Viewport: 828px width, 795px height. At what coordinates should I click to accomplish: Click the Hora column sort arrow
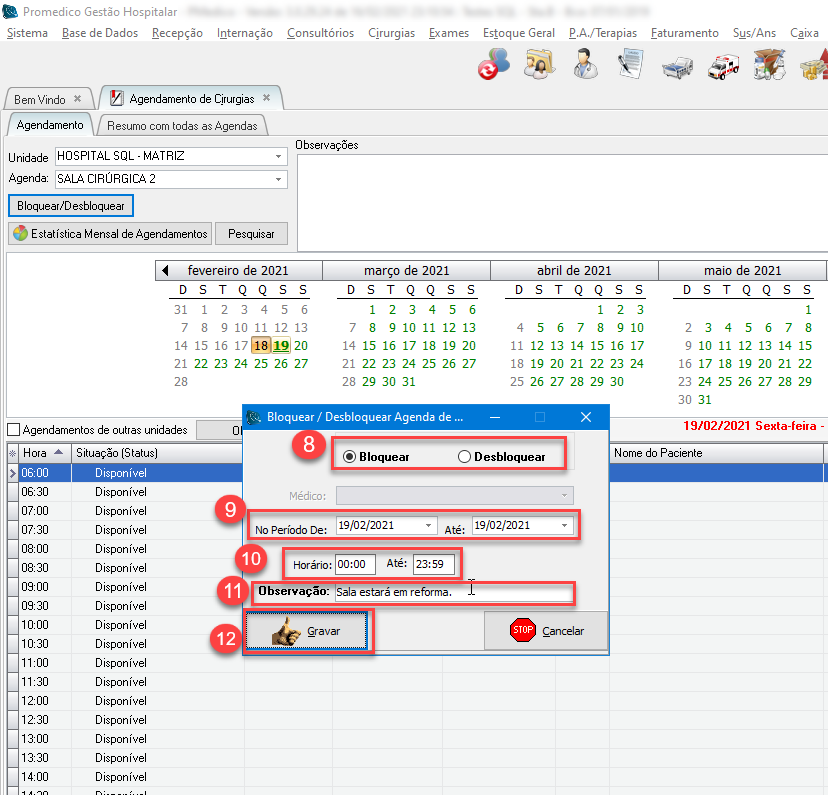point(59,452)
